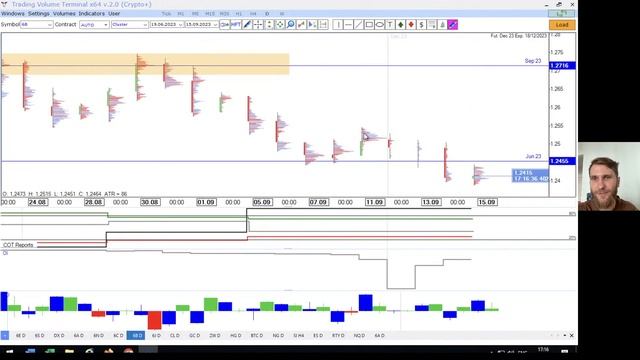Click the COT Reports indicator label
Screen dimensions: 640x360
18,245
